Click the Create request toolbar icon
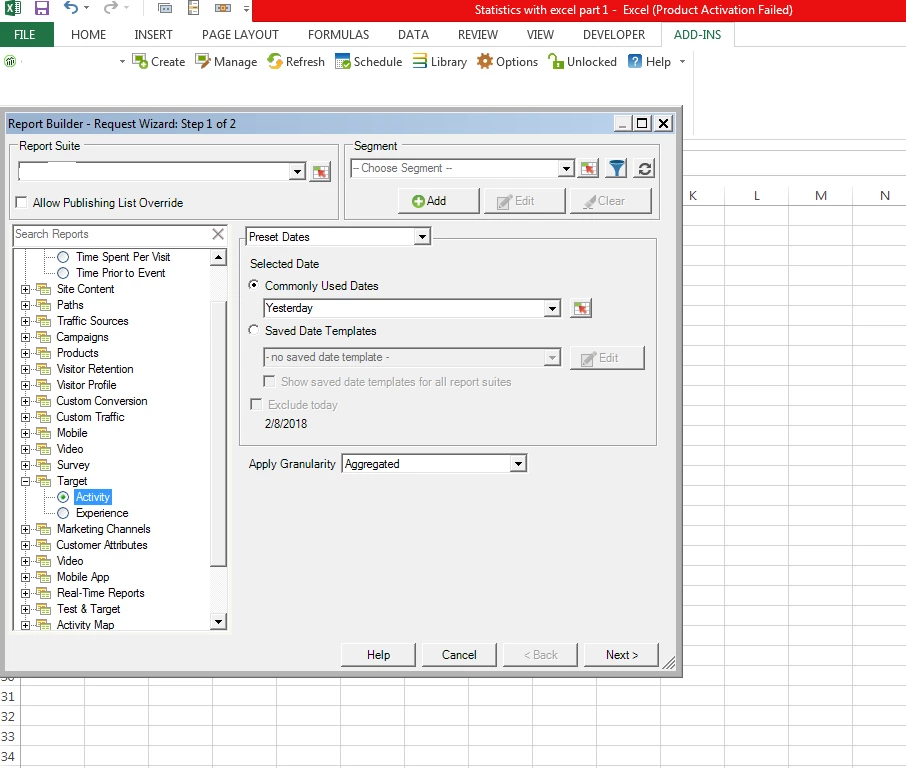This screenshot has width=906, height=768. (x=140, y=61)
